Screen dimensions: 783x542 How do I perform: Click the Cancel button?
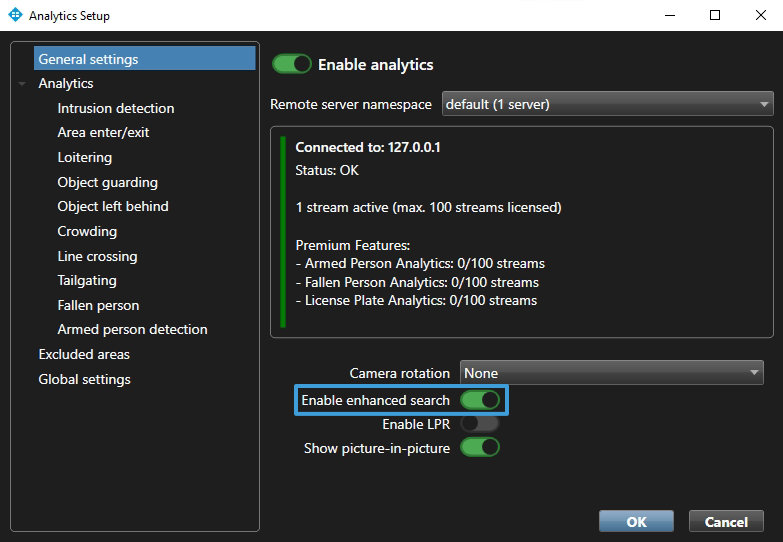pos(726,521)
